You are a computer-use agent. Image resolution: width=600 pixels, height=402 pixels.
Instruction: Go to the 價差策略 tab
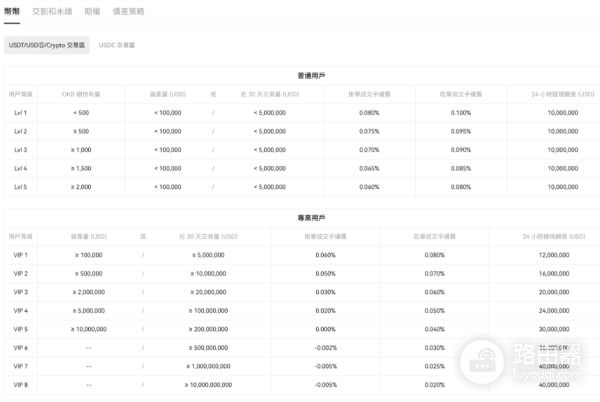click(x=128, y=11)
